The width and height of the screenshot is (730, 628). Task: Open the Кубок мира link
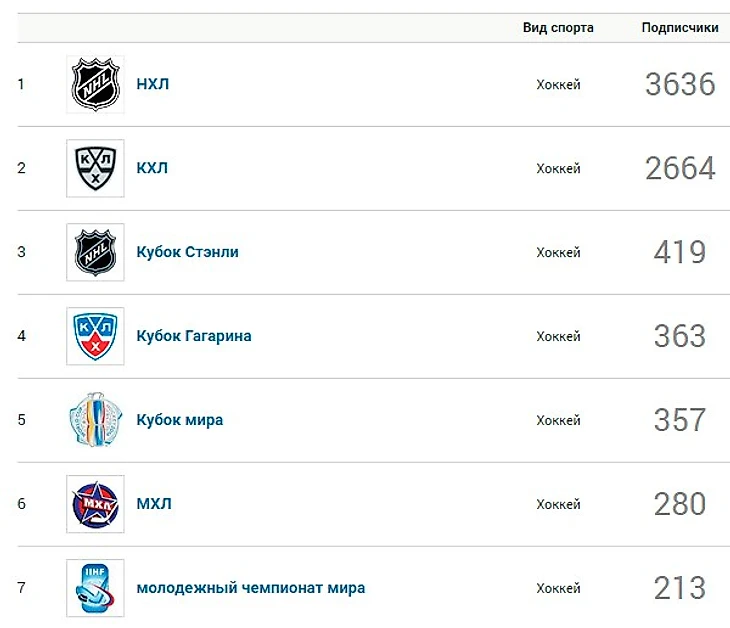[x=180, y=420]
